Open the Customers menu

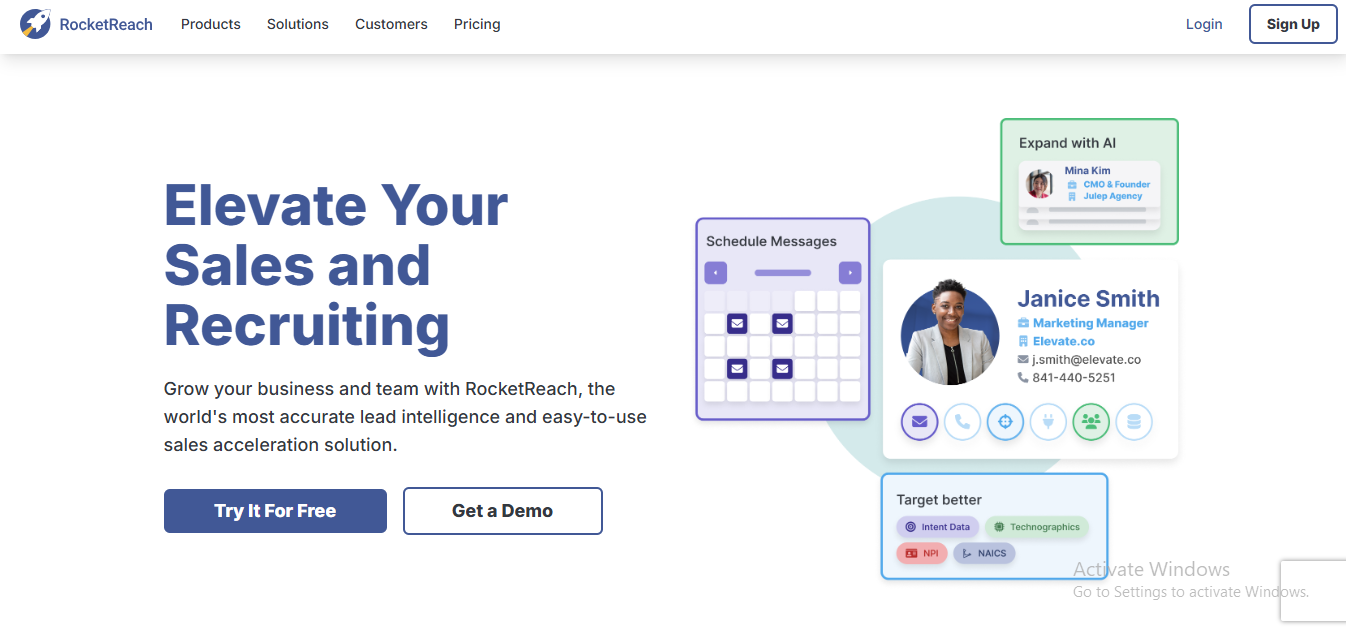pyautogui.click(x=391, y=24)
